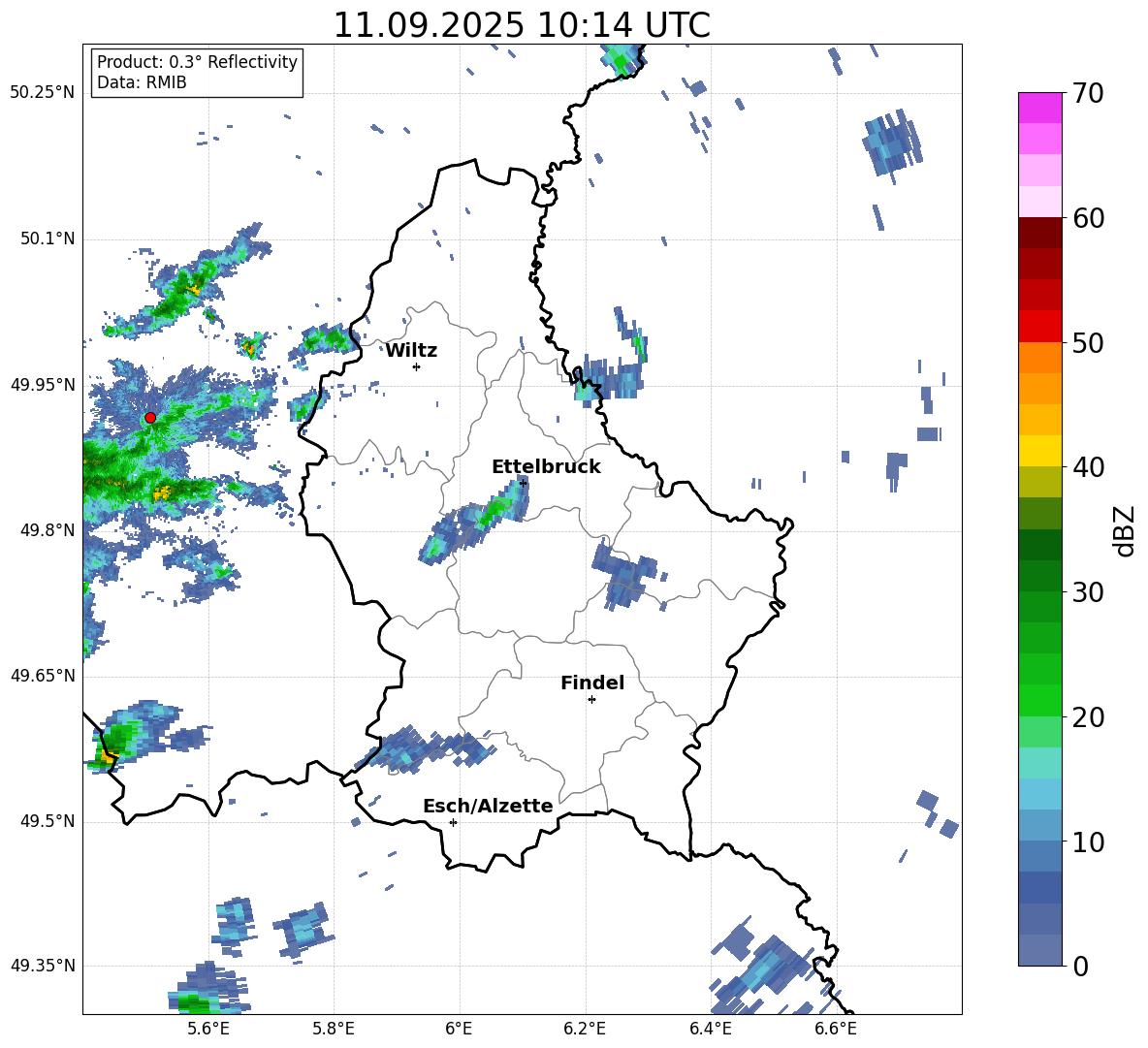Click the Findel station label
This screenshot has height=1048, width=1148.
tap(592, 683)
